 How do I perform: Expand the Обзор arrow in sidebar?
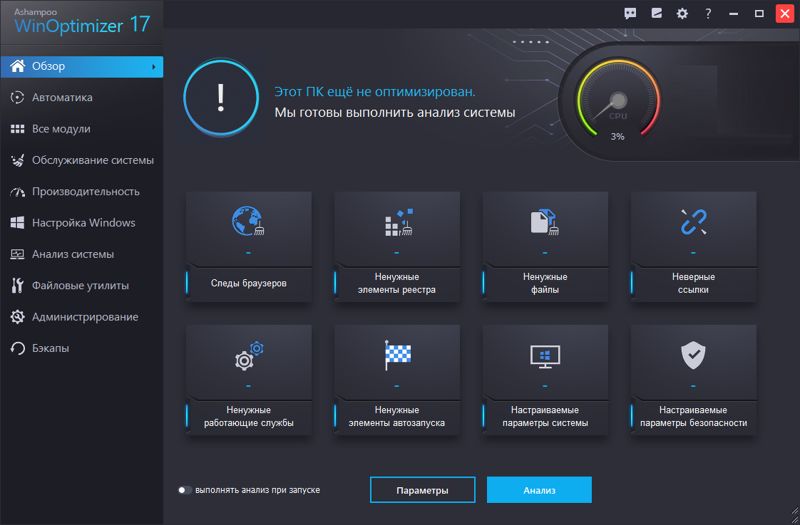154,67
